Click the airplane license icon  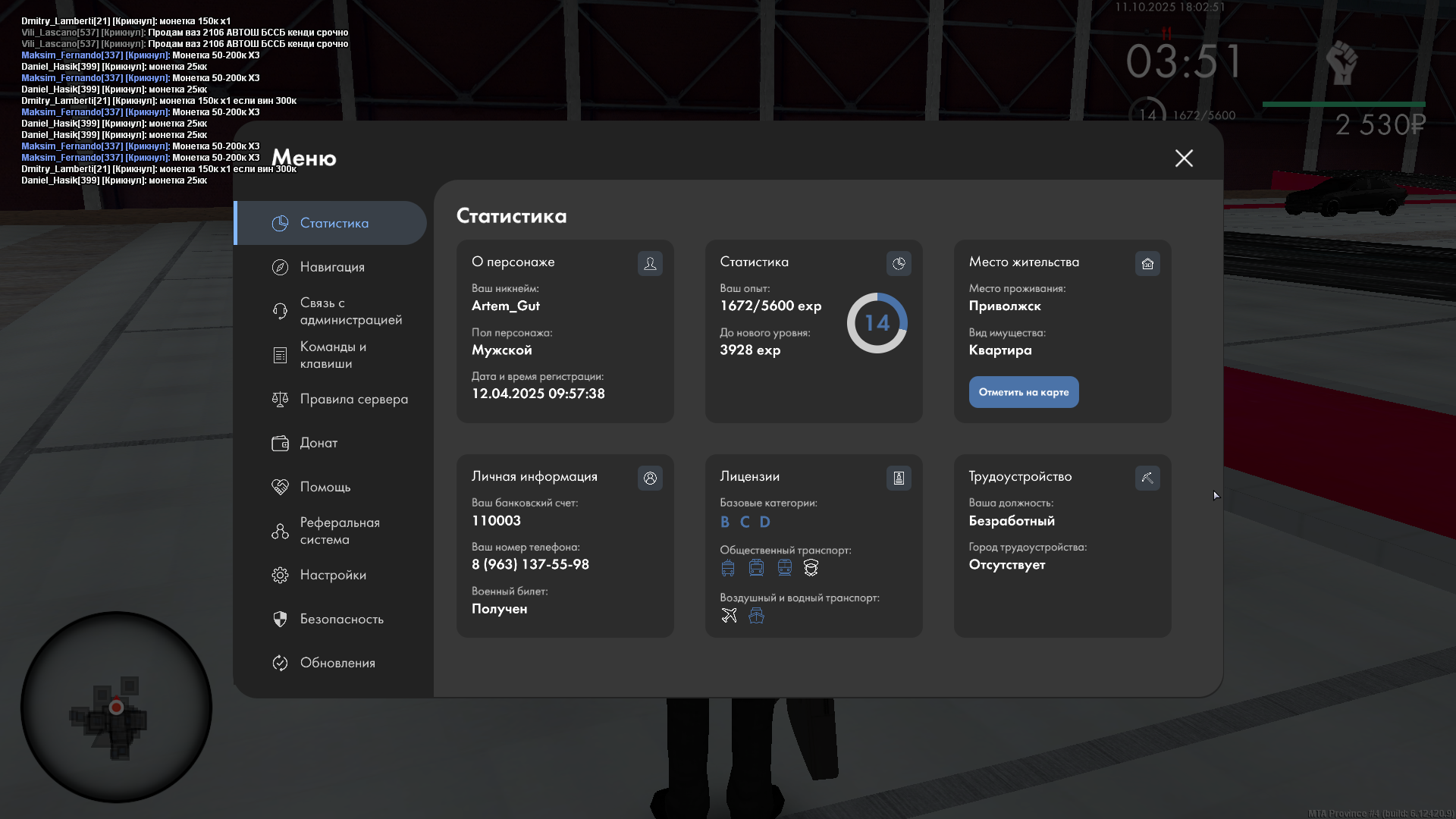point(729,615)
